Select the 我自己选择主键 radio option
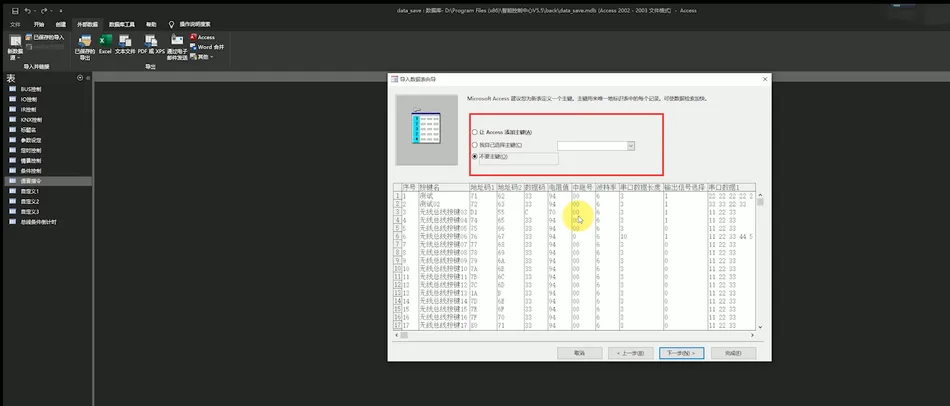The width and height of the screenshot is (950, 406). [474, 145]
